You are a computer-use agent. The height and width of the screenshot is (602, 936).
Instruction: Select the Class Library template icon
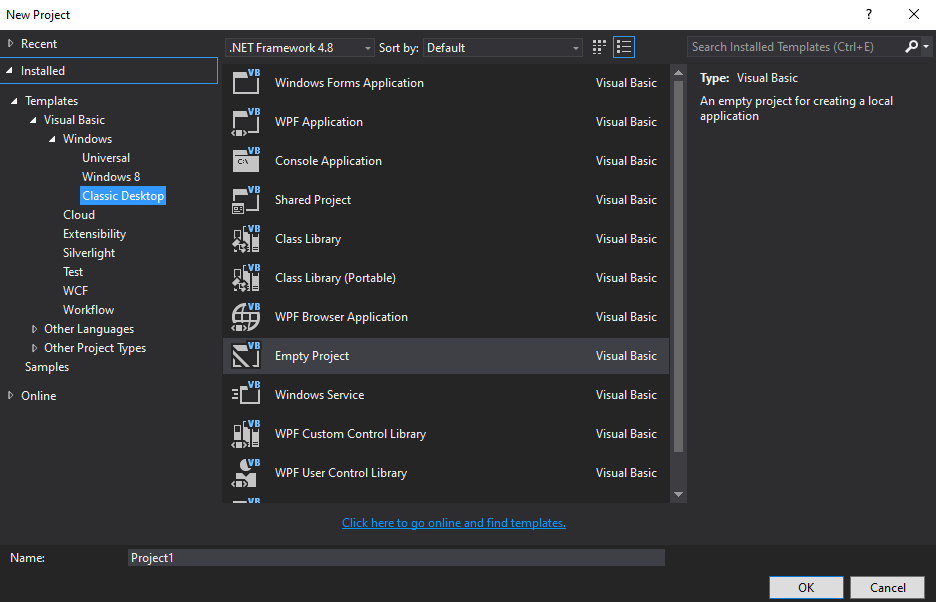(x=246, y=238)
